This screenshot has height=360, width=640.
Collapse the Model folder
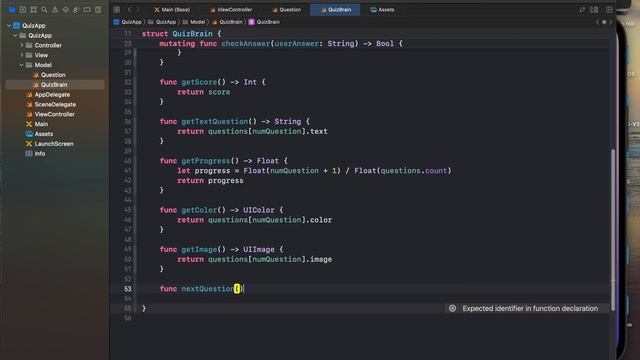[x=22, y=65]
